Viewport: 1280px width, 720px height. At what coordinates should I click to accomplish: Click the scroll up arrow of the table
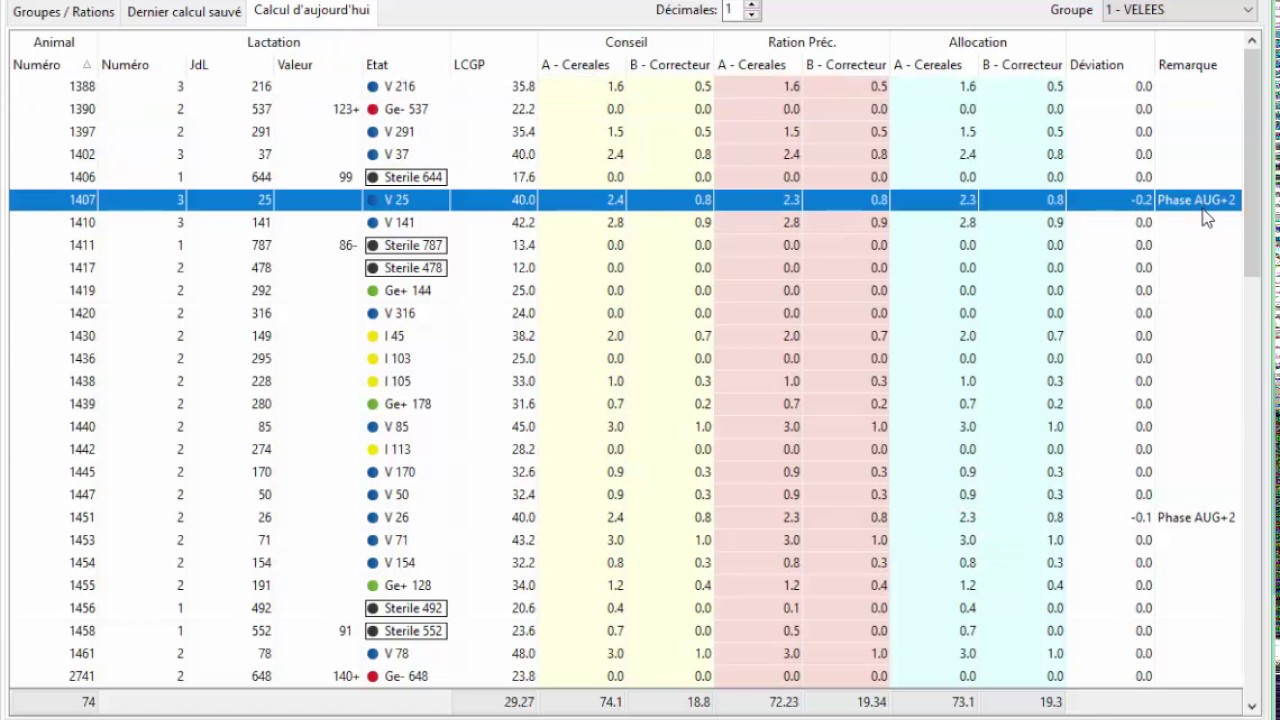click(x=1252, y=41)
